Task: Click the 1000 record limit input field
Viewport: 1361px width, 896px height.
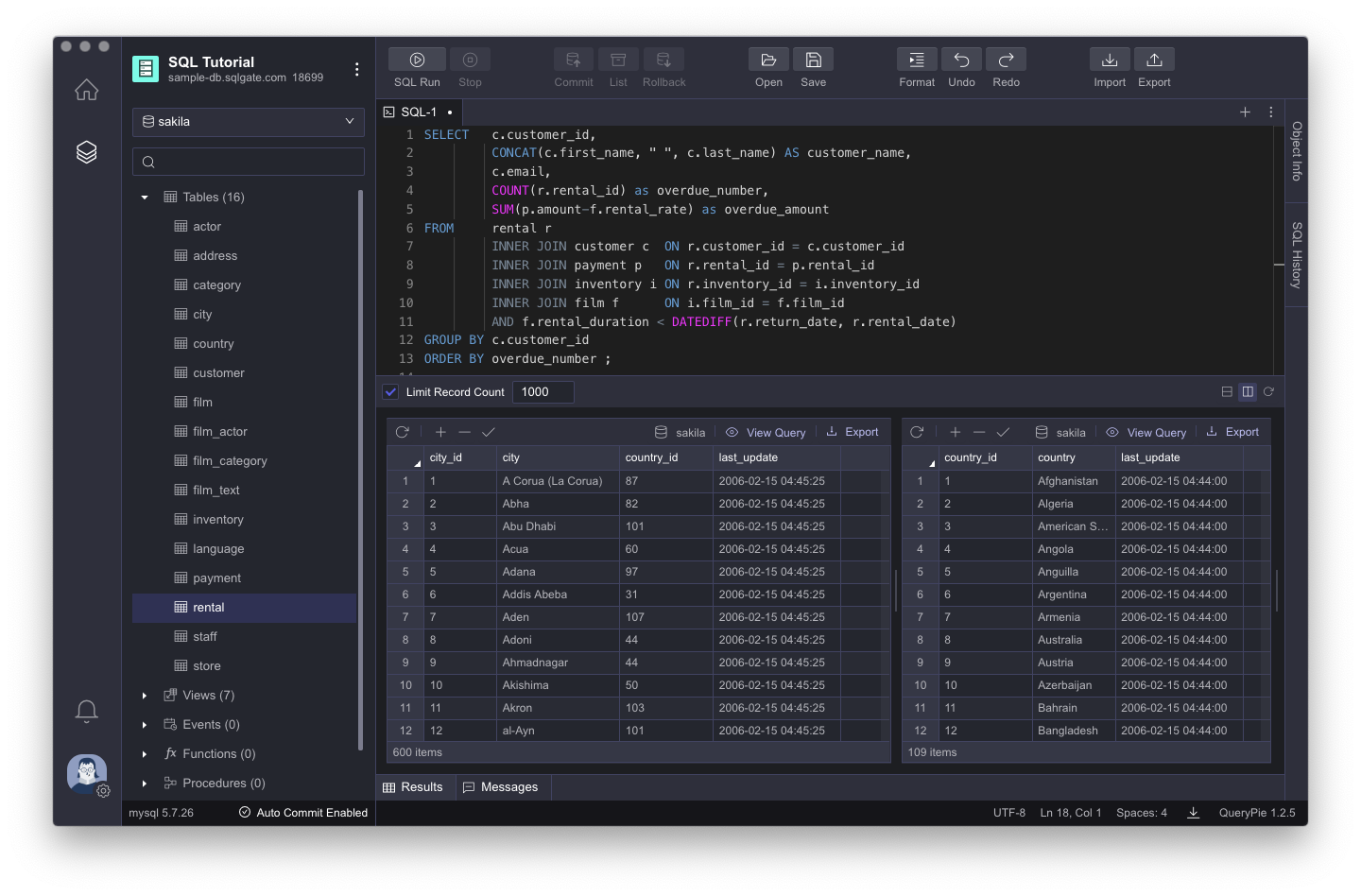Action: click(x=543, y=390)
